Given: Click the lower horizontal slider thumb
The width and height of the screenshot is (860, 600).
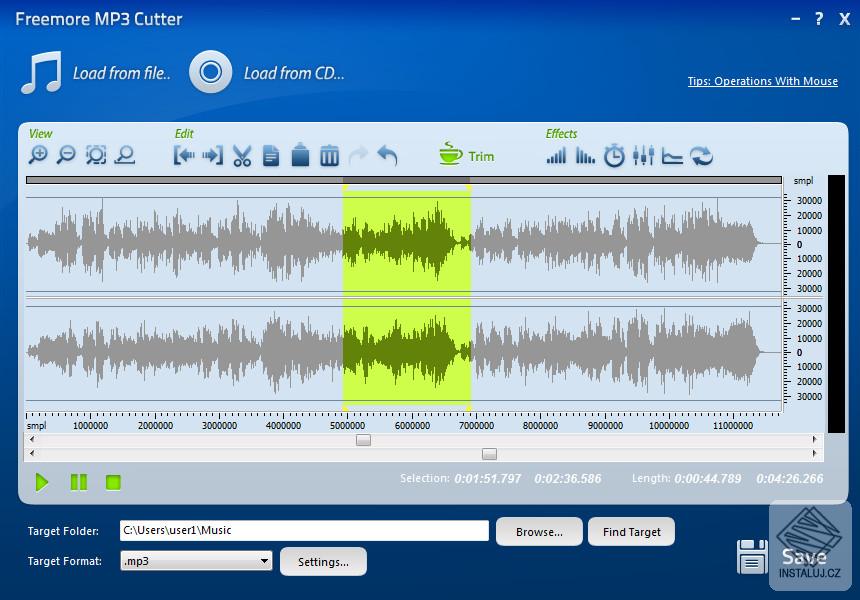Looking at the screenshot, I should [489, 454].
